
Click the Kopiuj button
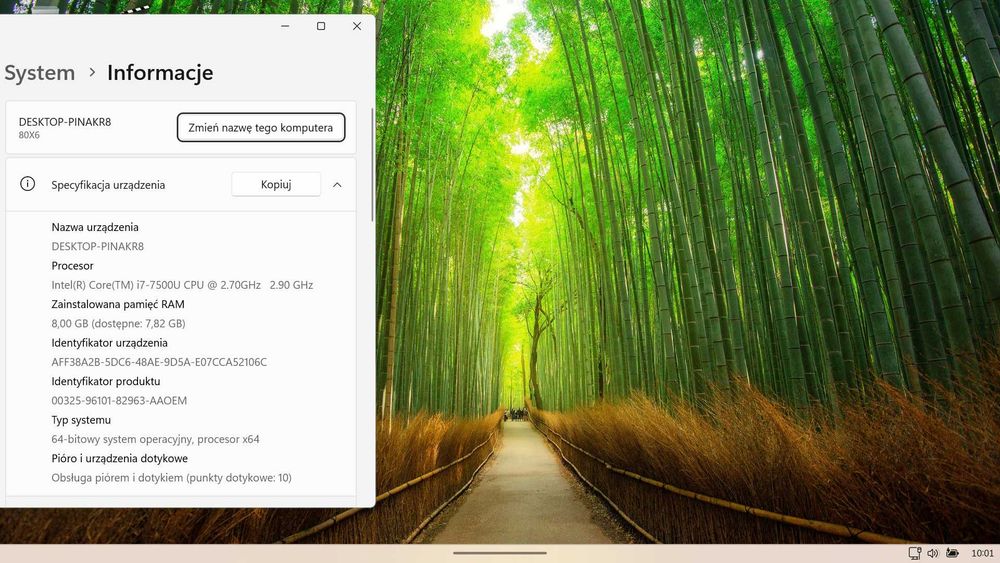pyautogui.click(x=276, y=184)
